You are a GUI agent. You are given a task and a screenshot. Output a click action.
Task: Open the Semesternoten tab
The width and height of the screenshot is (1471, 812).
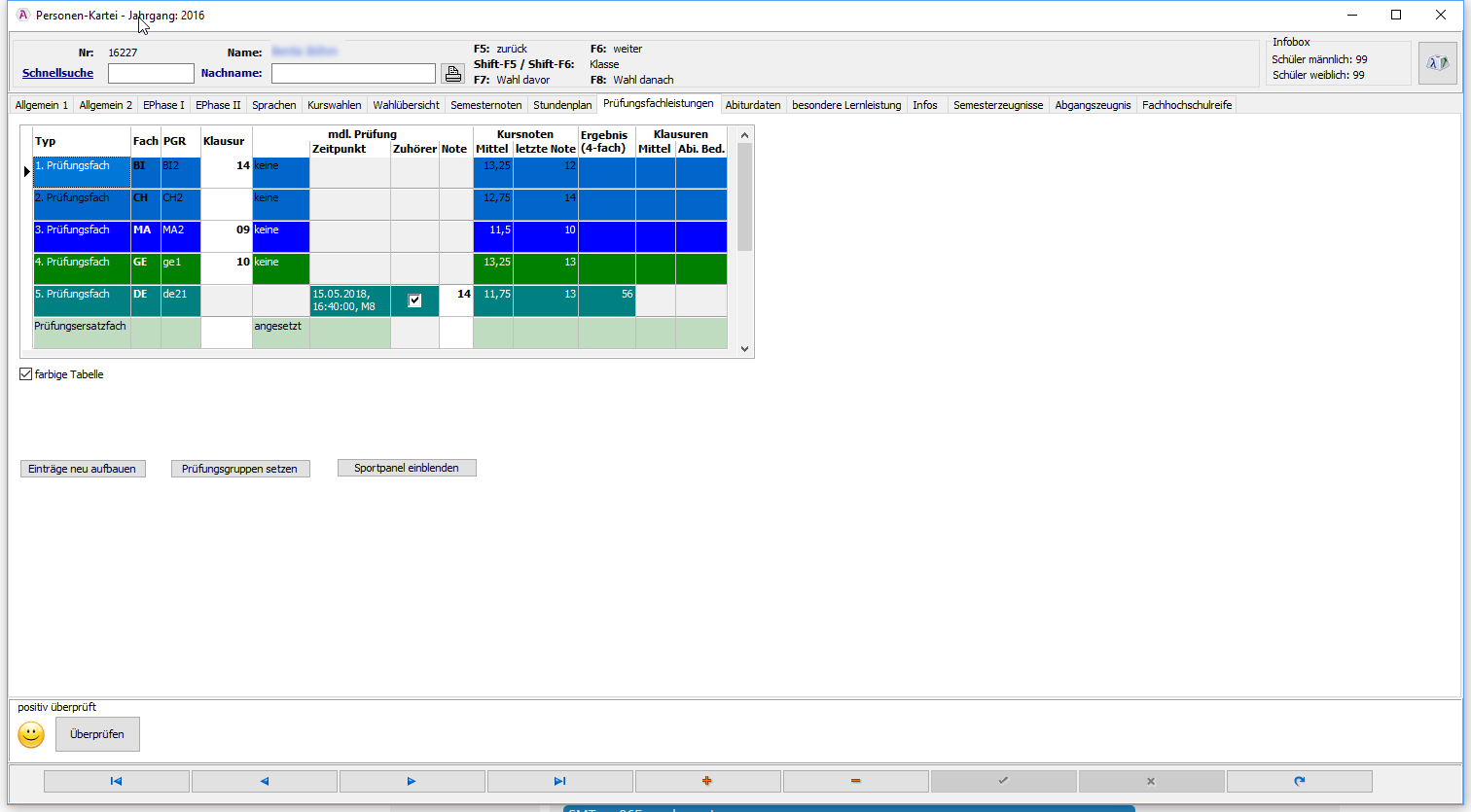486,105
